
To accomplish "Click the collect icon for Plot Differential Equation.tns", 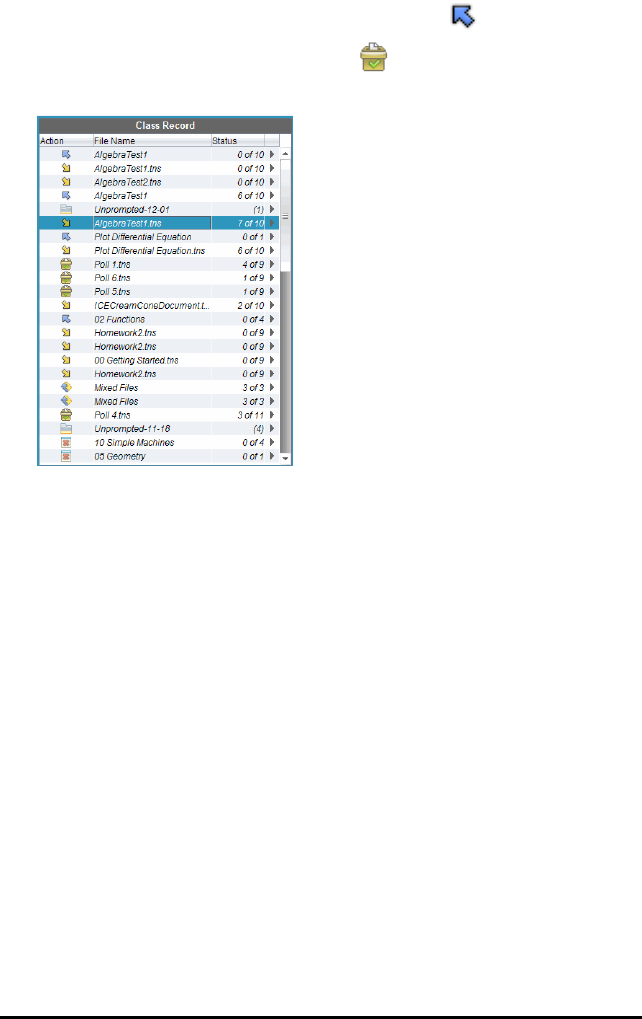I will (66, 250).
